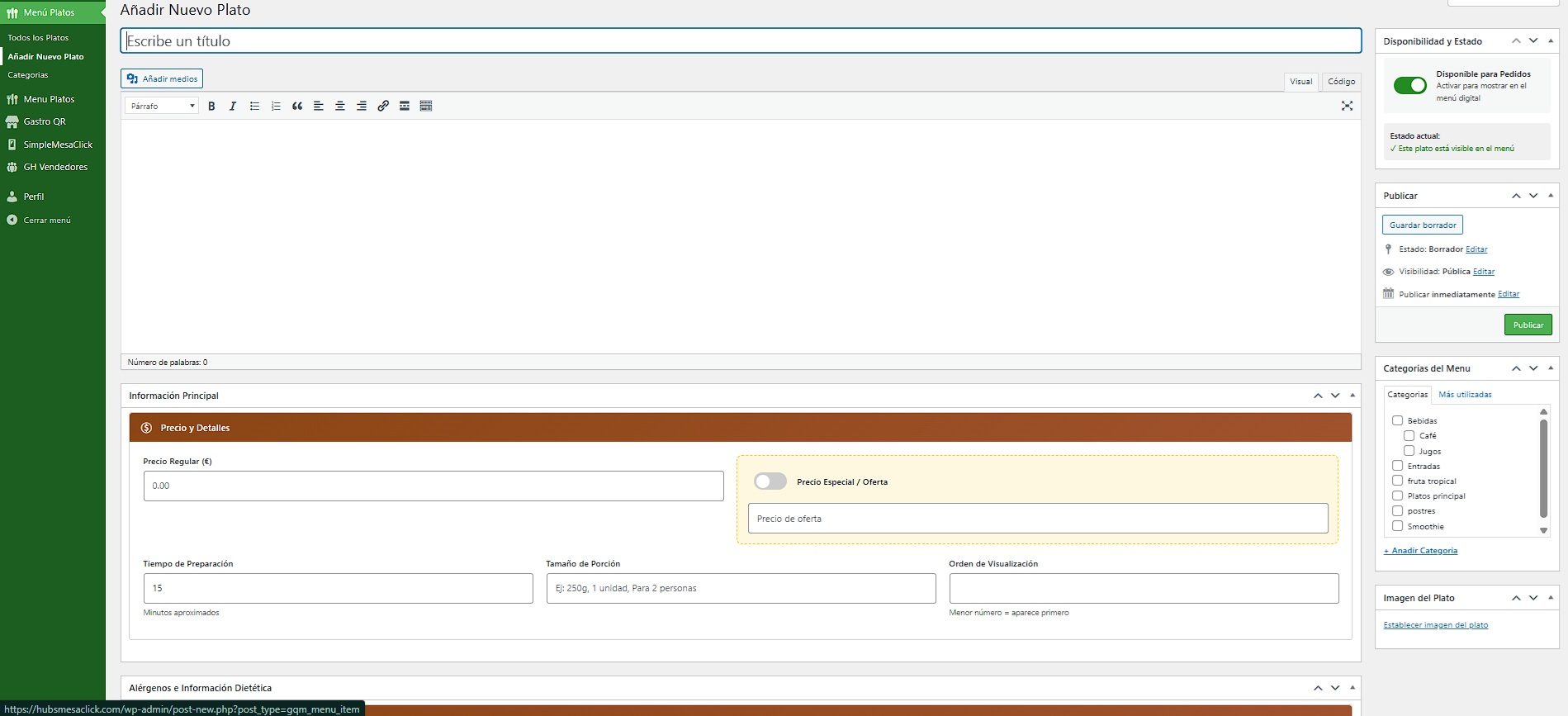Insert a bulleted list
1568x716 pixels.
(x=254, y=107)
